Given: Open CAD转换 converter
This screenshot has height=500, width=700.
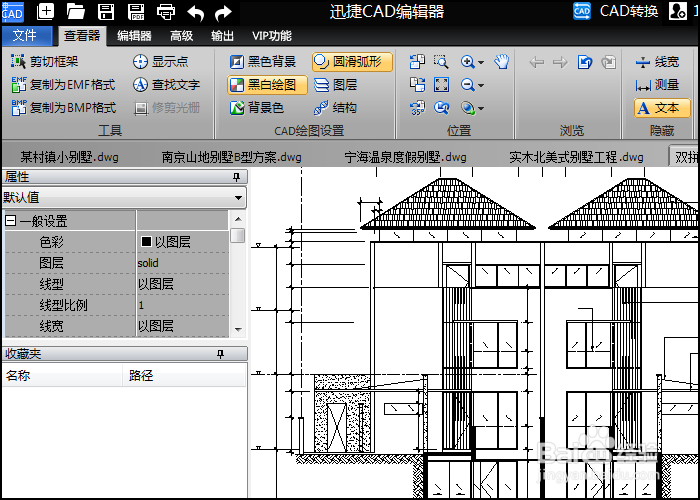Looking at the screenshot, I should pyautogui.click(x=616, y=11).
